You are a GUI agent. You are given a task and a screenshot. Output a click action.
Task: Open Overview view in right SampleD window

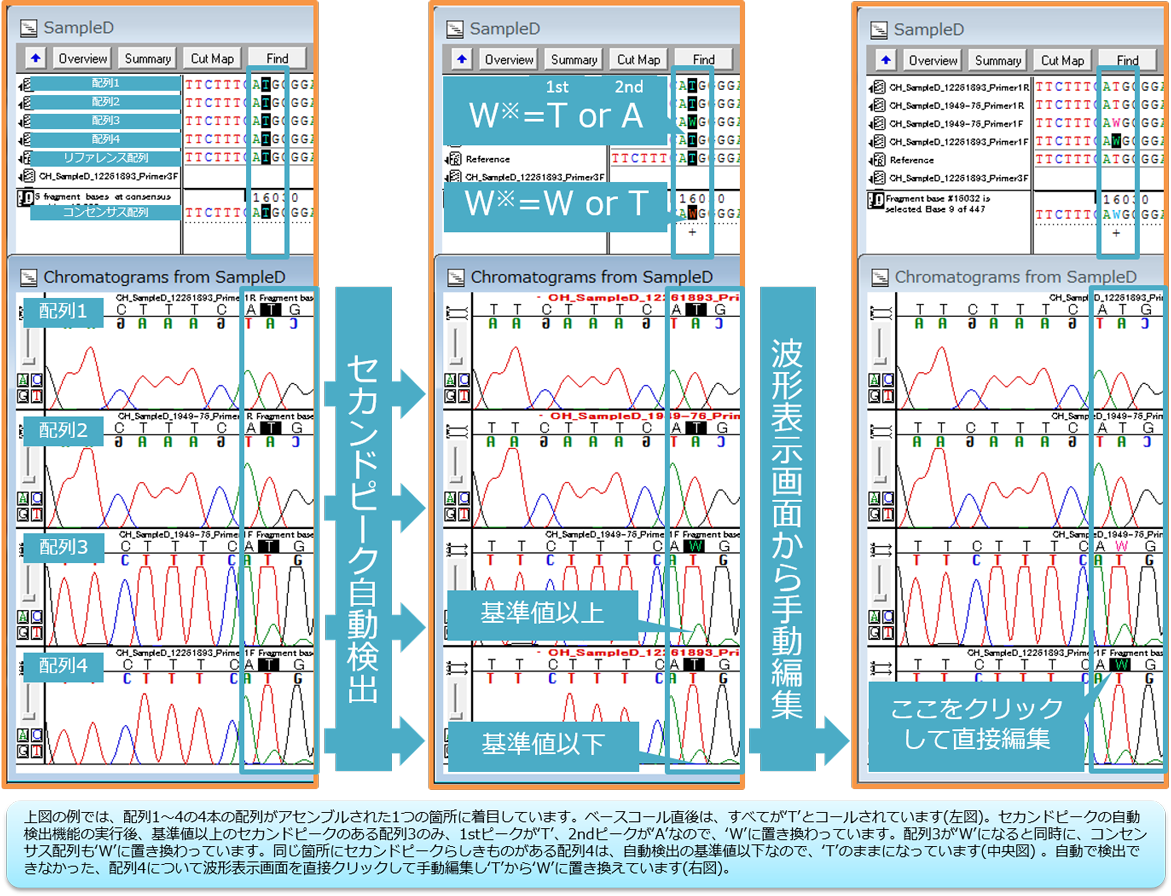click(x=932, y=61)
